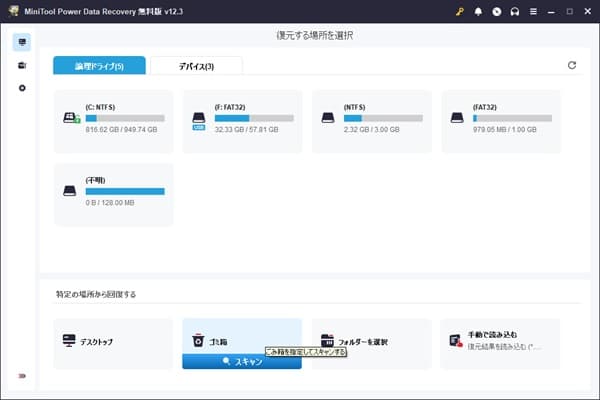Start the スキャン for recycle bin

(242, 361)
